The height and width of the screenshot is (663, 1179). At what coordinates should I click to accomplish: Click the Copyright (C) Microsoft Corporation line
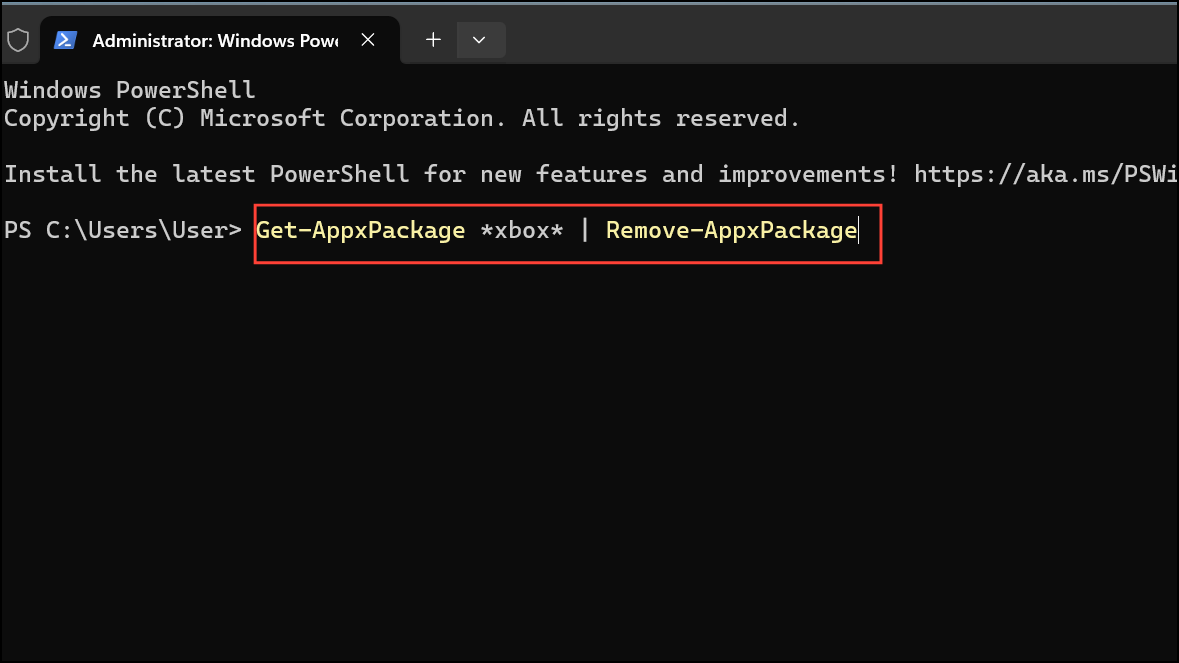402,119
